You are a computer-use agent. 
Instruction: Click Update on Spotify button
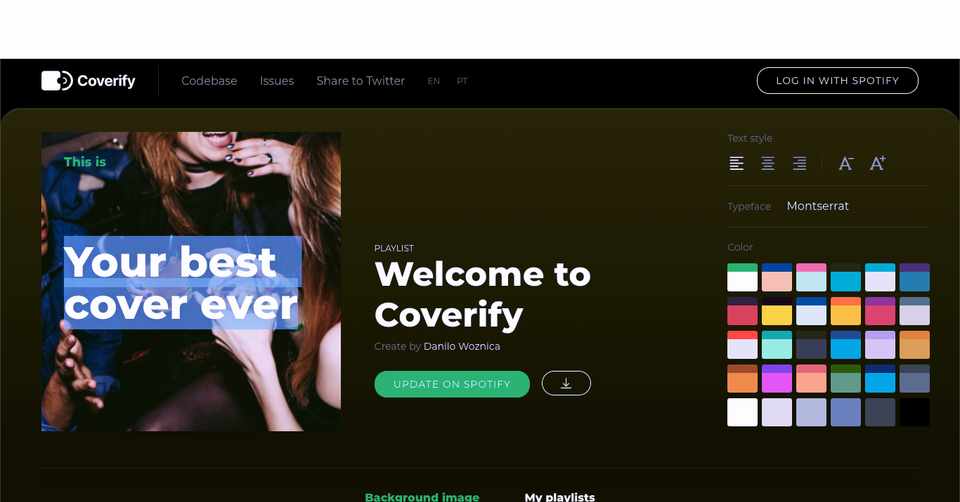tap(452, 384)
